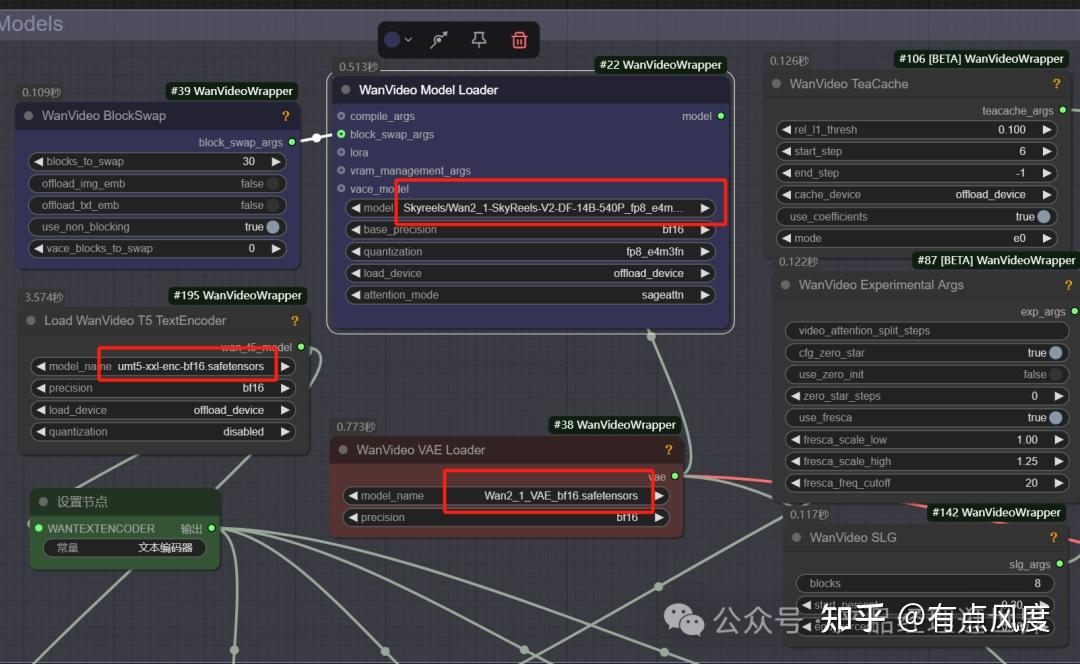Viewport: 1080px width, 664px height.
Task: Toggle use_fresca switch
Action: tap(1056, 417)
